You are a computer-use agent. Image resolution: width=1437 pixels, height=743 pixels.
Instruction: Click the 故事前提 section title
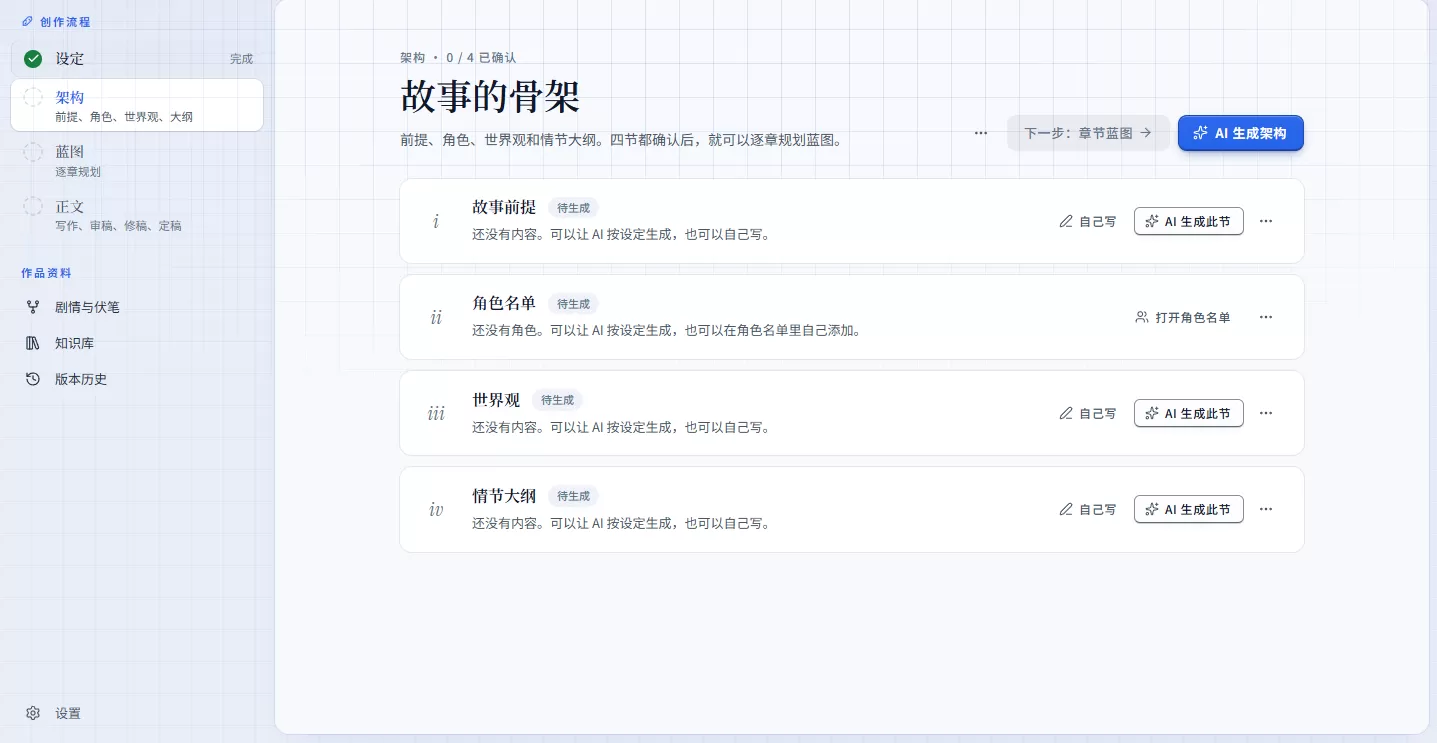click(504, 208)
